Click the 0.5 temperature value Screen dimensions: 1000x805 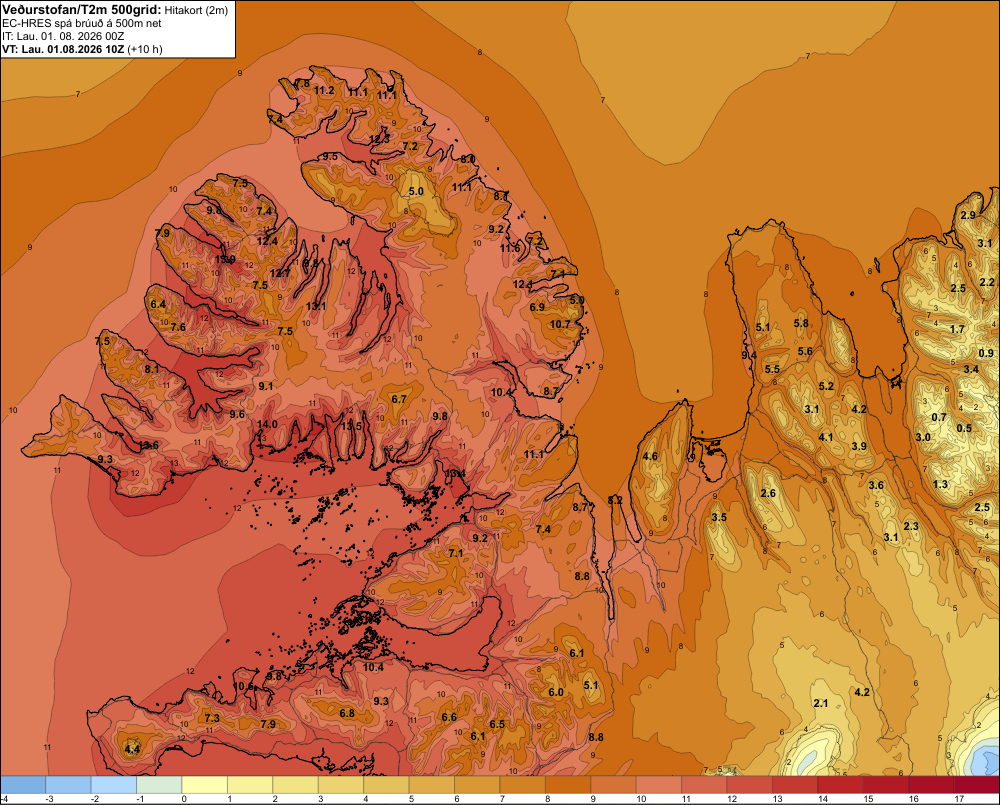pyautogui.click(x=964, y=428)
